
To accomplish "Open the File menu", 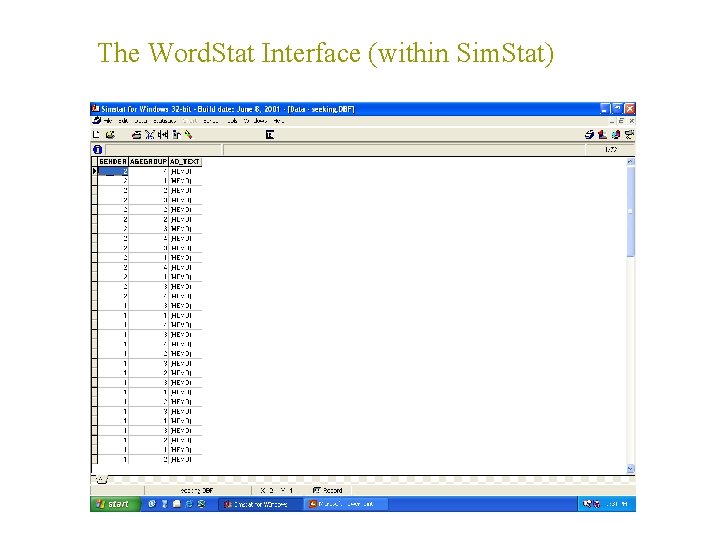I will coord(108,121).
